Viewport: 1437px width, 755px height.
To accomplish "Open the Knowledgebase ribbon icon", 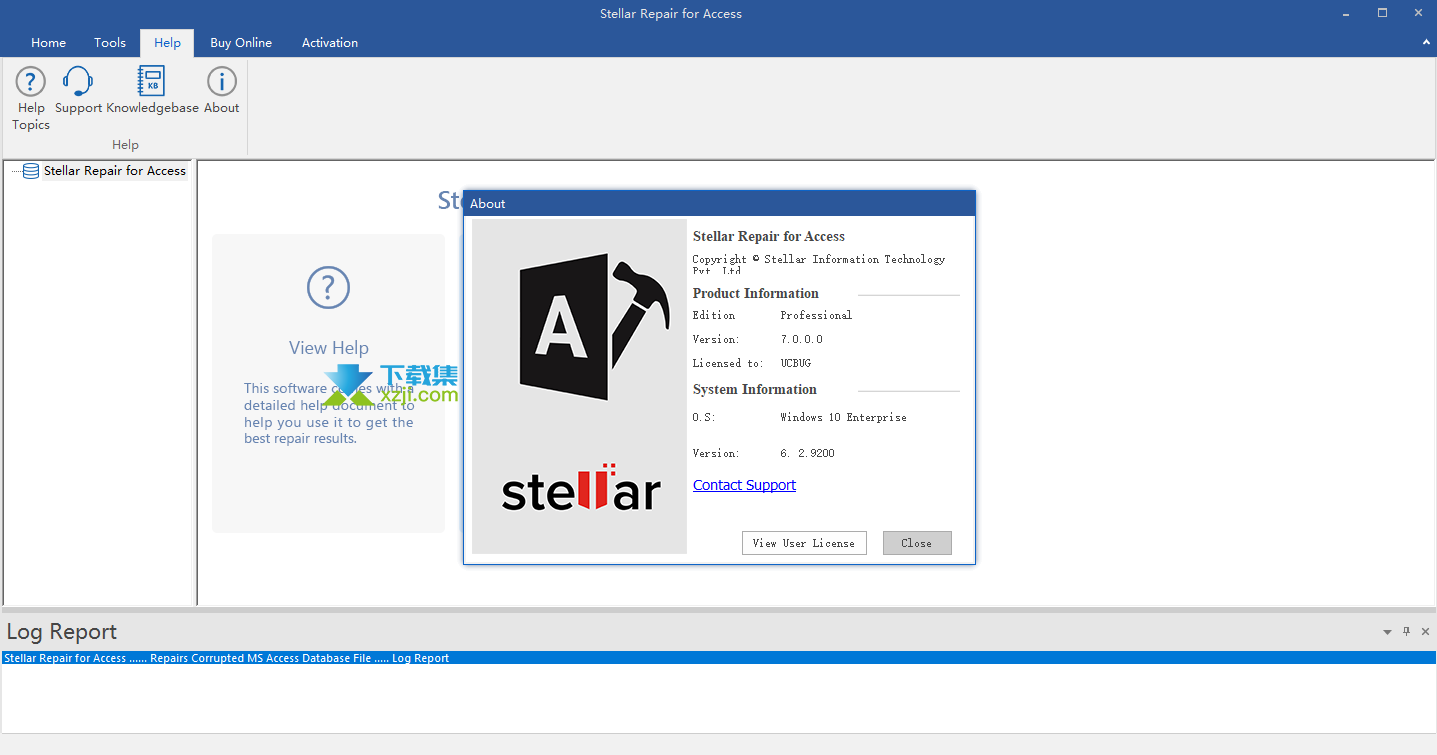I will point(152,82).
